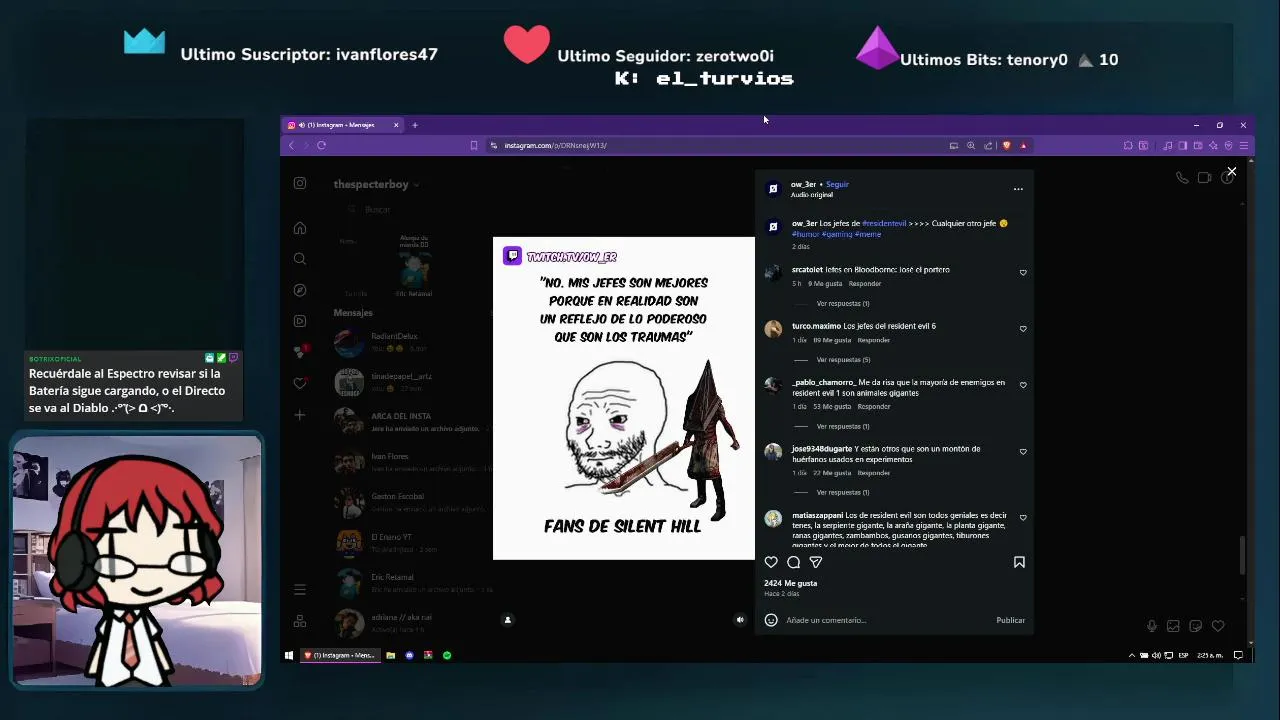Go back in the browser
Image resolution: width=1280 pixels, height=720 pixels.
click(291, 145)
